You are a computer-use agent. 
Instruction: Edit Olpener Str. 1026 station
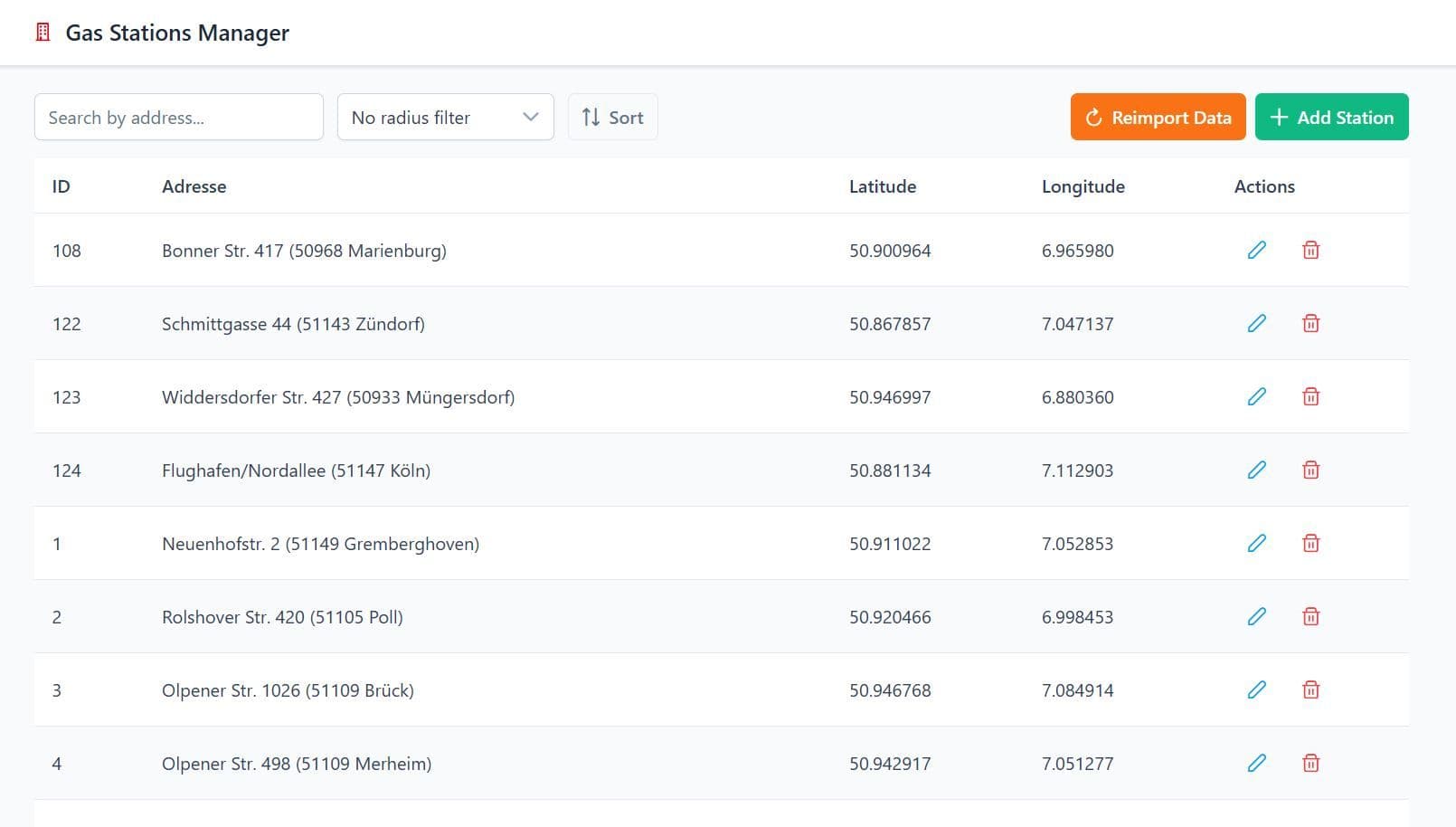pyautogui.click(x=1256, y=689)
